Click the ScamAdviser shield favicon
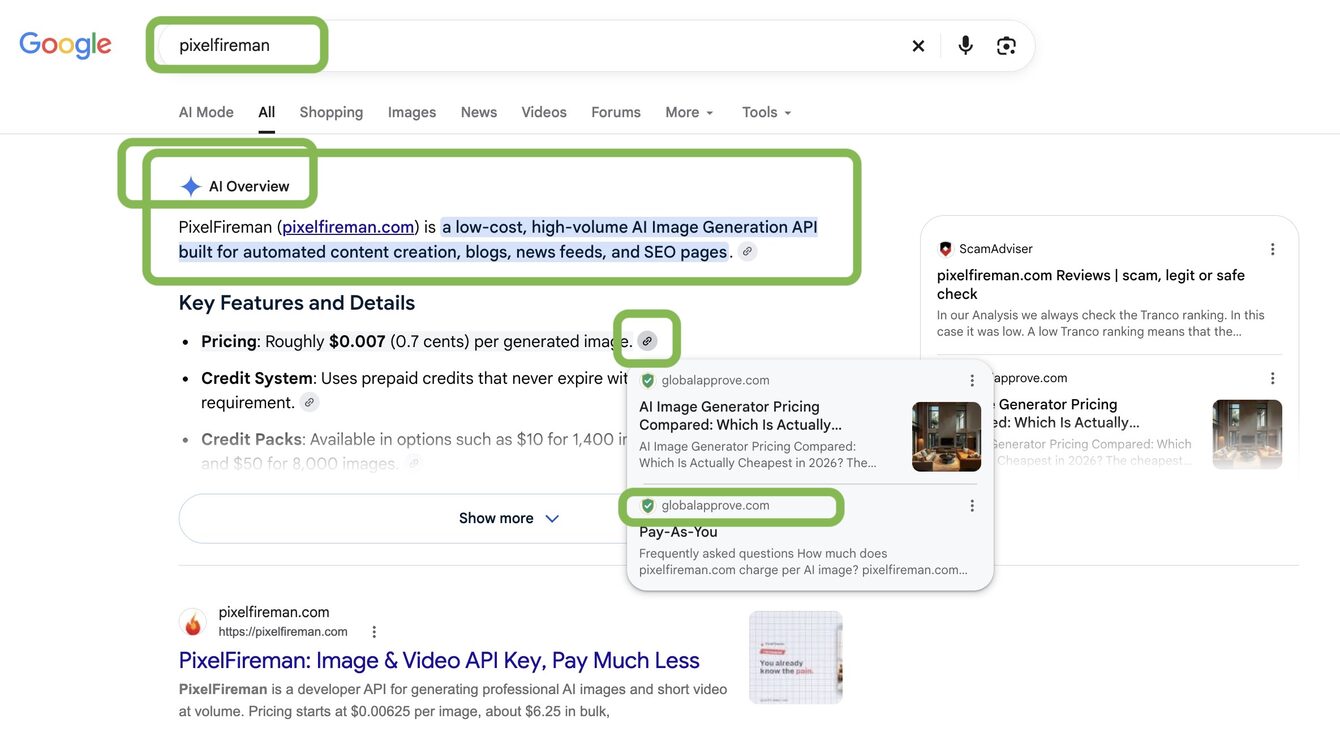The width and height of the screenshot is (1340, 736). (x=946, y=249)
